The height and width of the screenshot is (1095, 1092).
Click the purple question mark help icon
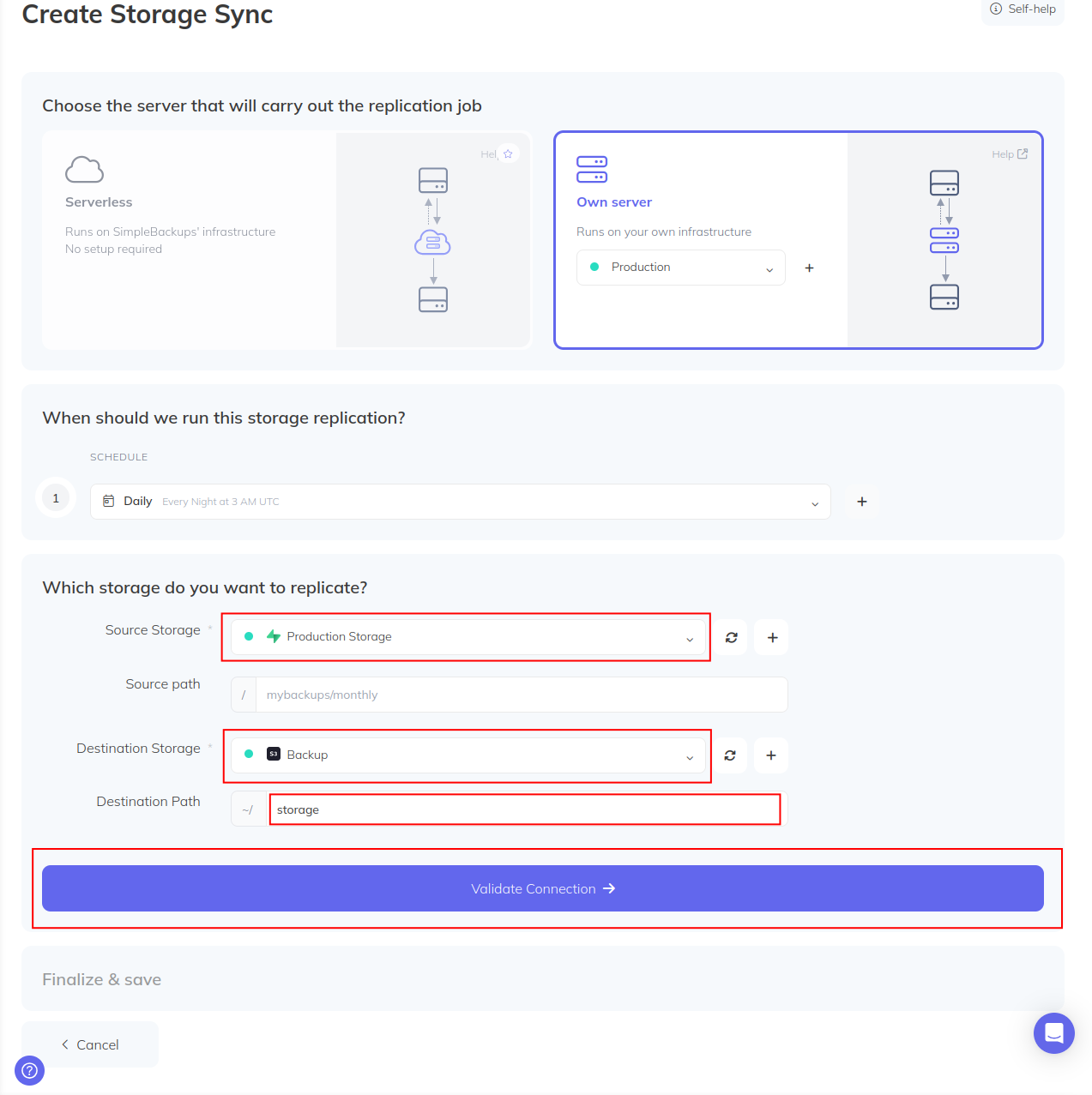[x=29, y=1070]
